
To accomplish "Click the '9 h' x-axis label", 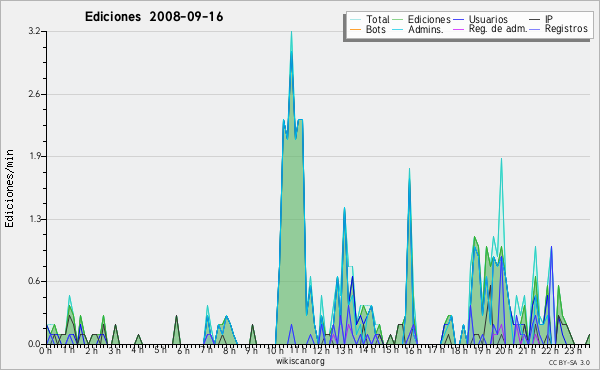I will point(251,351).
